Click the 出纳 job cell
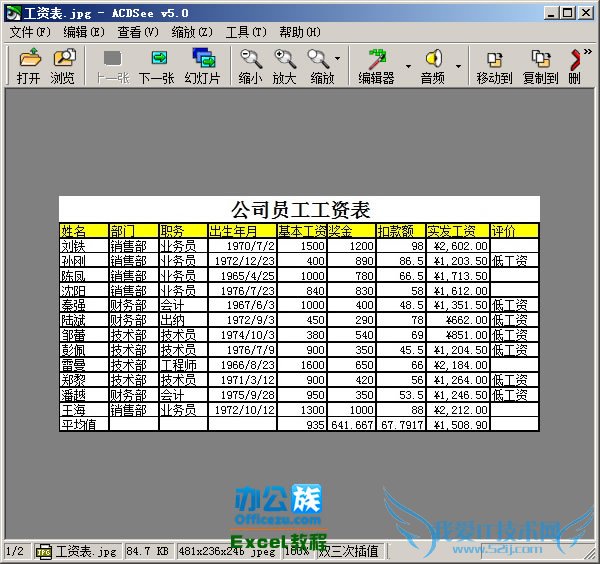The image size is (600, 564). coord(183,320)
